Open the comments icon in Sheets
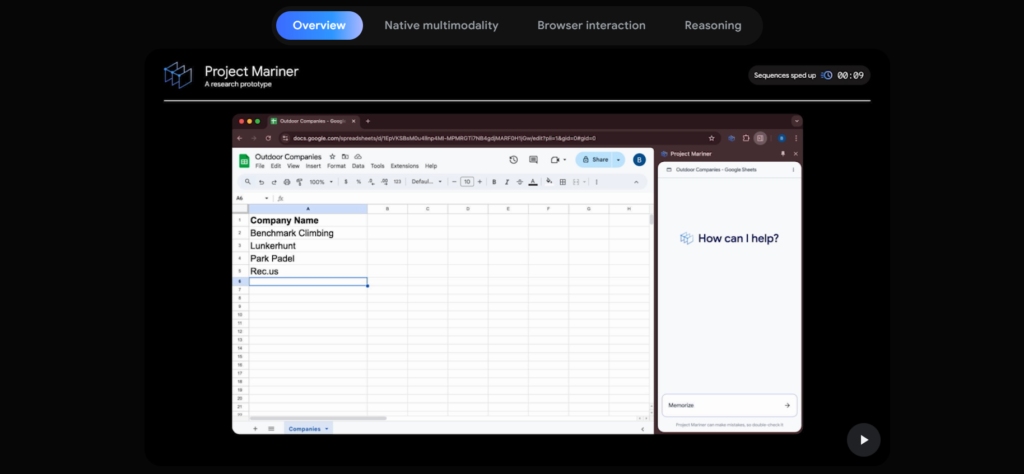The width and height of the screenshot is (1024, 474). click(x=534, y=160)
